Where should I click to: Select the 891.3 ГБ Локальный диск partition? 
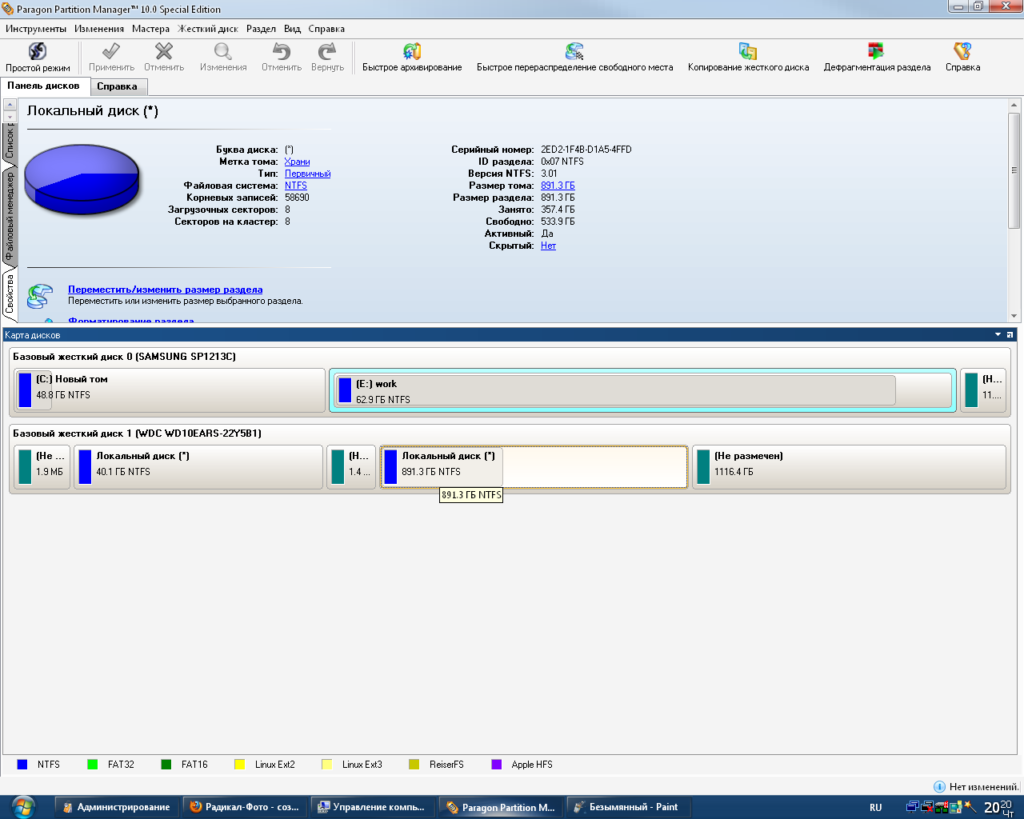534,467
